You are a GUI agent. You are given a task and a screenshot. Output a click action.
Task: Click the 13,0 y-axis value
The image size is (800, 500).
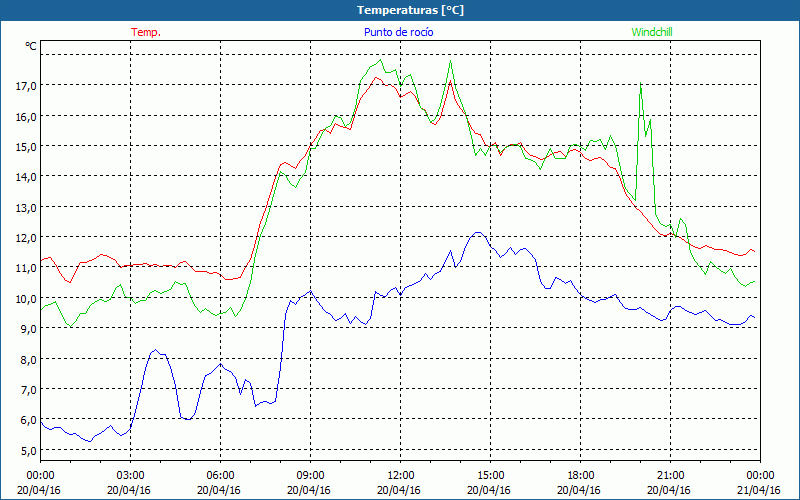27,208
